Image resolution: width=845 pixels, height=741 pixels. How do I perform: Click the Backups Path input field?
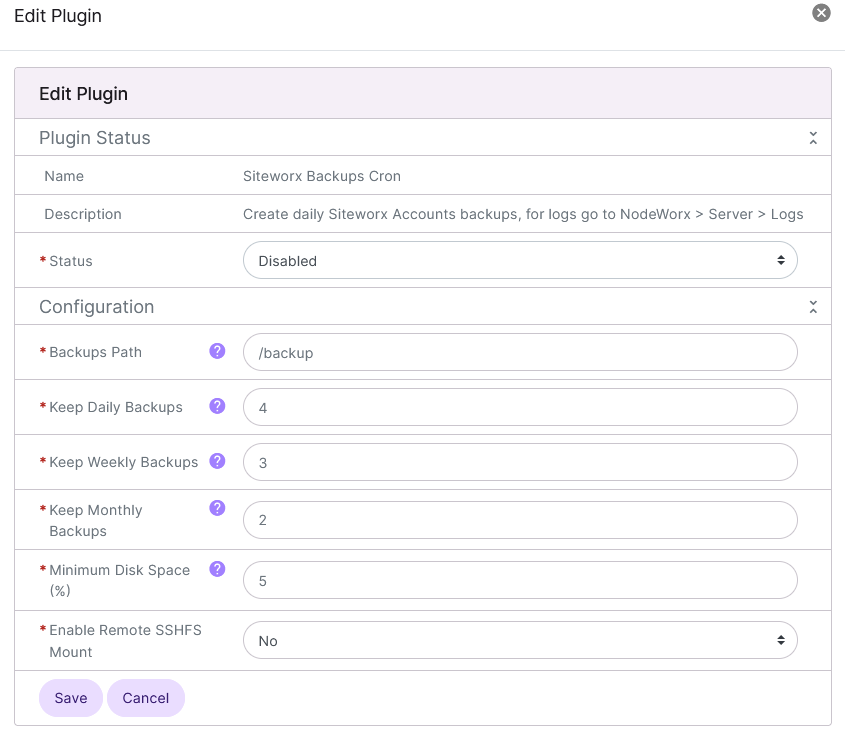click(x=520, y=352)
